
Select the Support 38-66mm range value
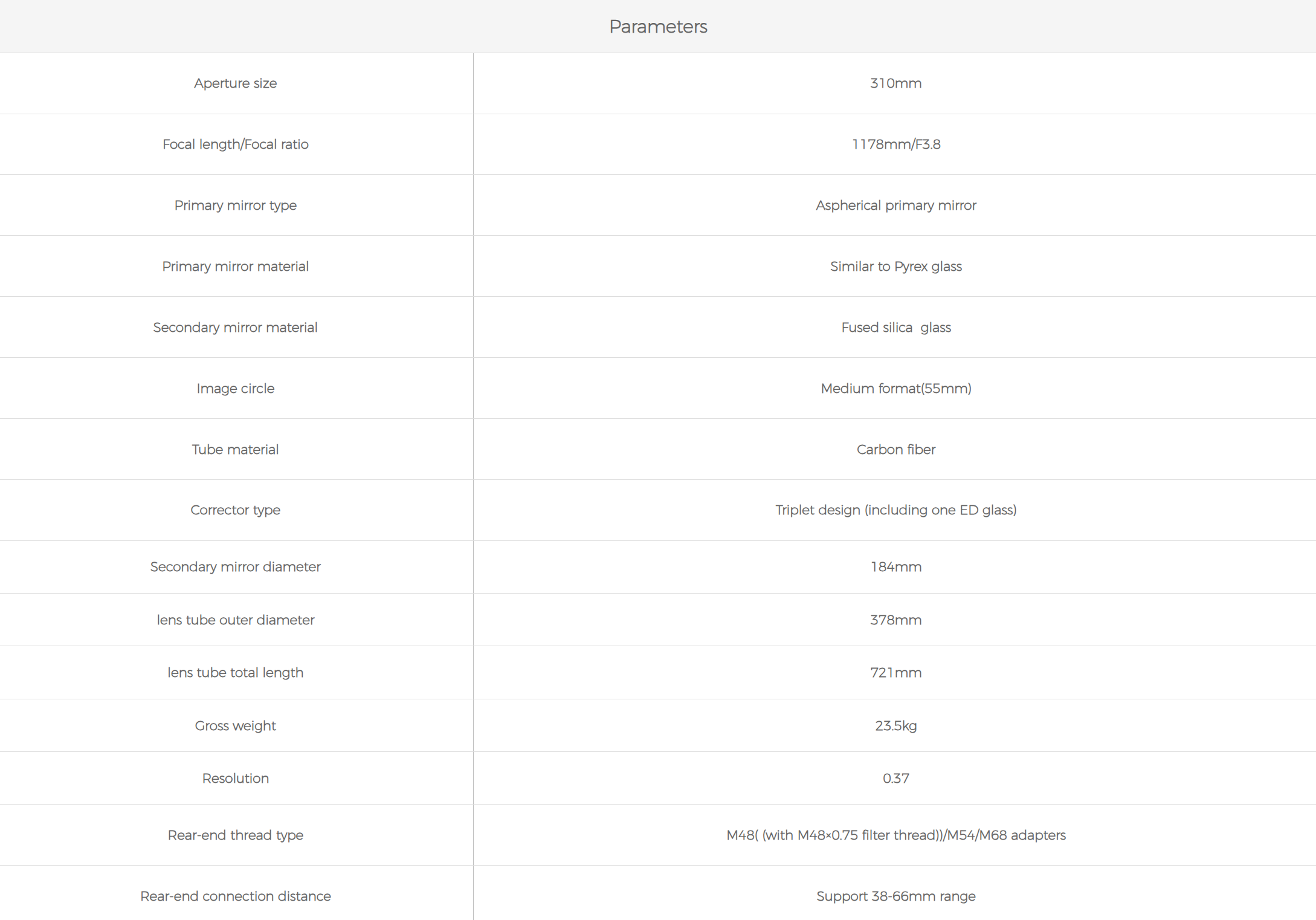tap(895, 896)
